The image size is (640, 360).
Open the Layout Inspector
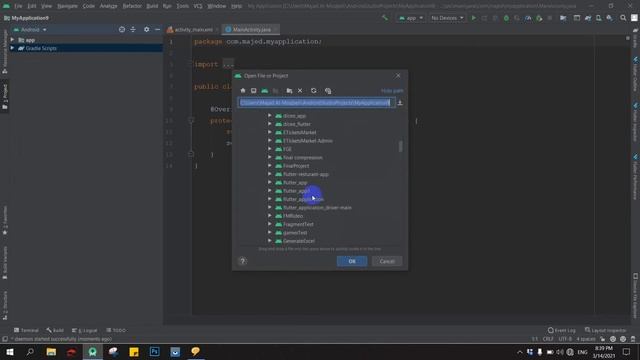coord(605,330)
